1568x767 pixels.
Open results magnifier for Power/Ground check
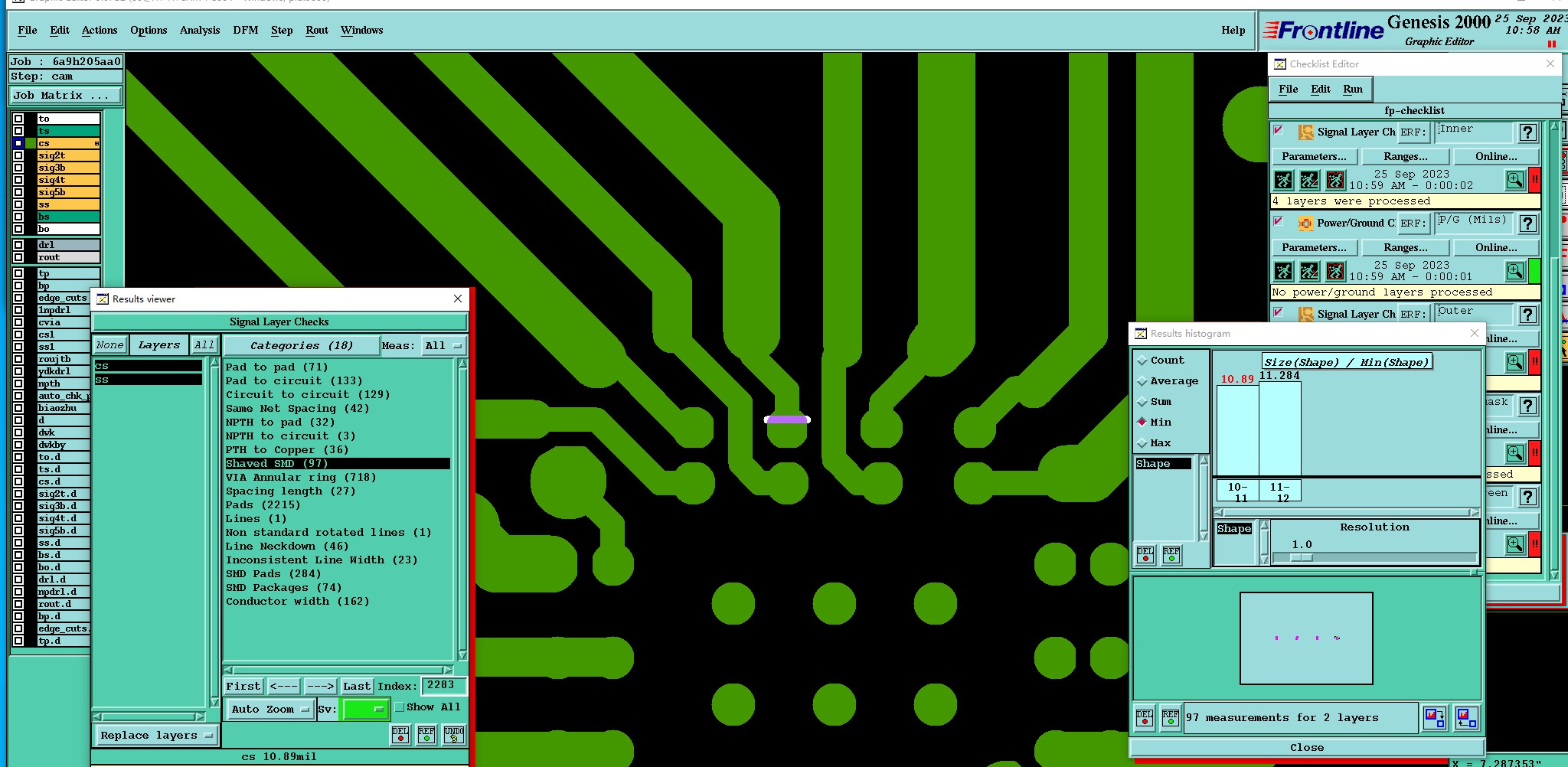click(1515, 272)
